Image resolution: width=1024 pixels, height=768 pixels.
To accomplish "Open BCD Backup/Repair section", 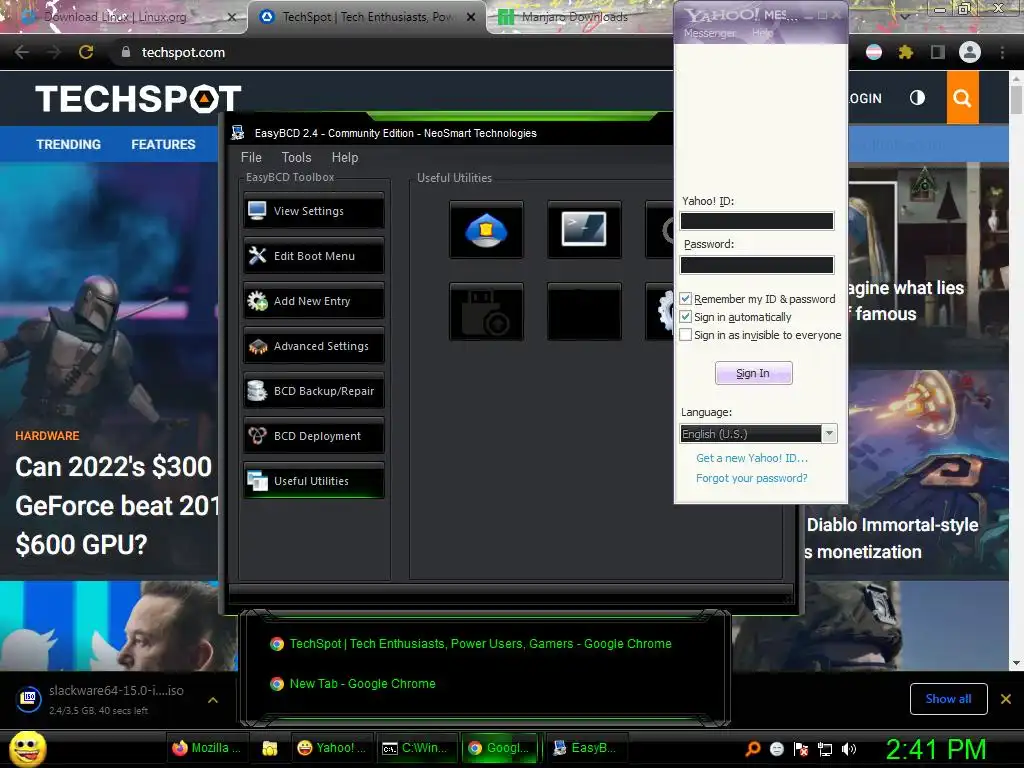I will 314,391.
